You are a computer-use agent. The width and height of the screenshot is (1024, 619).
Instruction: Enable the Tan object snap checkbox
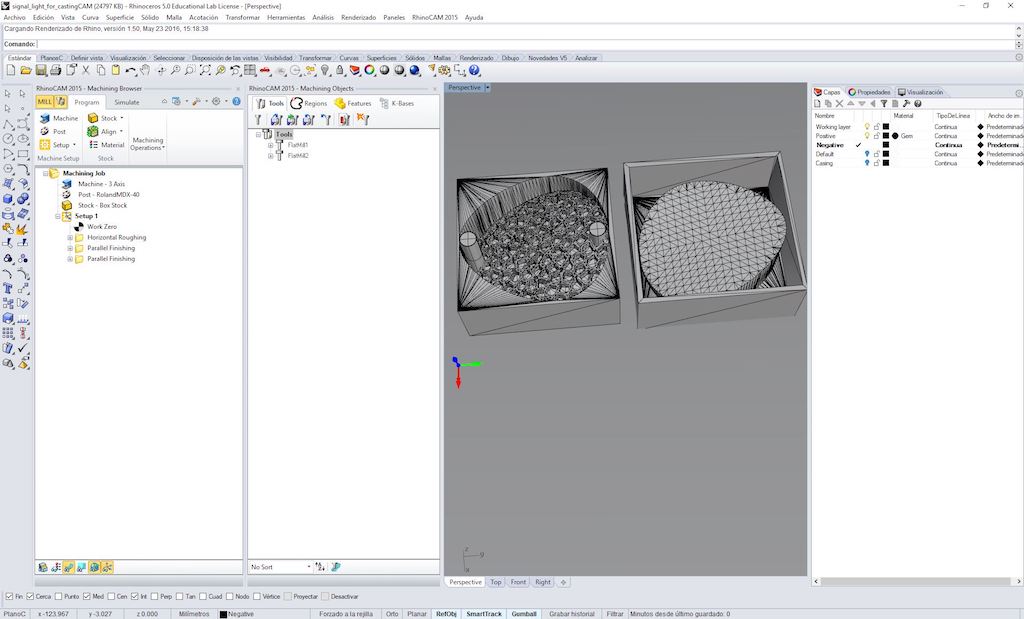[180, 596]
